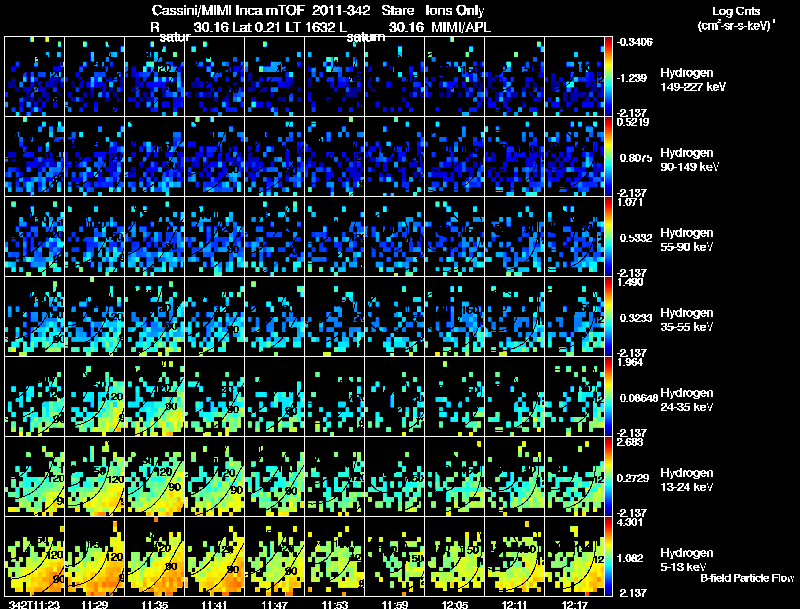
Task: Click the Hydrogen 5-13 keV row label
Action: pyautogui.click(x=687, y=560)
